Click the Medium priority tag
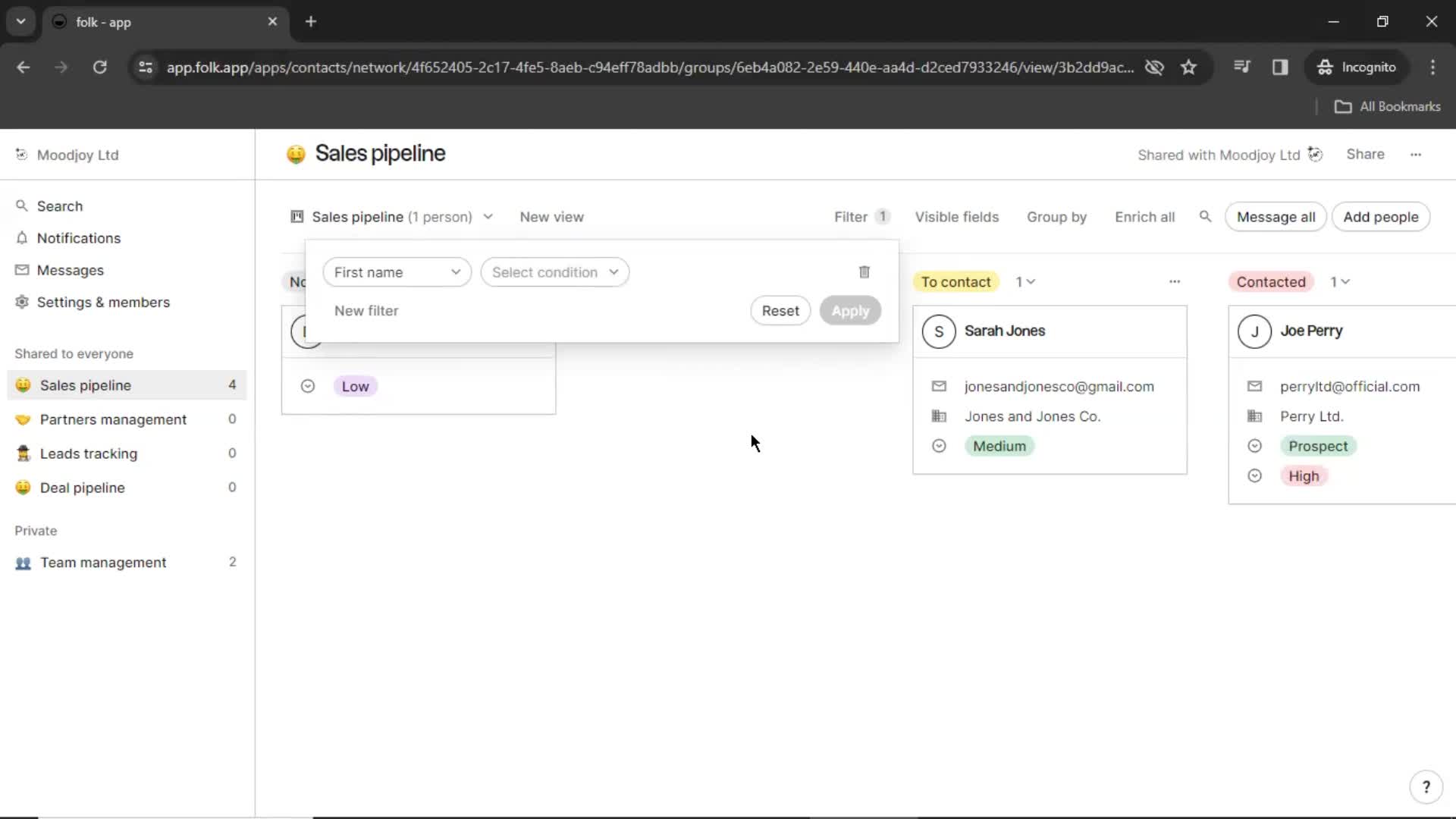 click(x=999, y=447)
